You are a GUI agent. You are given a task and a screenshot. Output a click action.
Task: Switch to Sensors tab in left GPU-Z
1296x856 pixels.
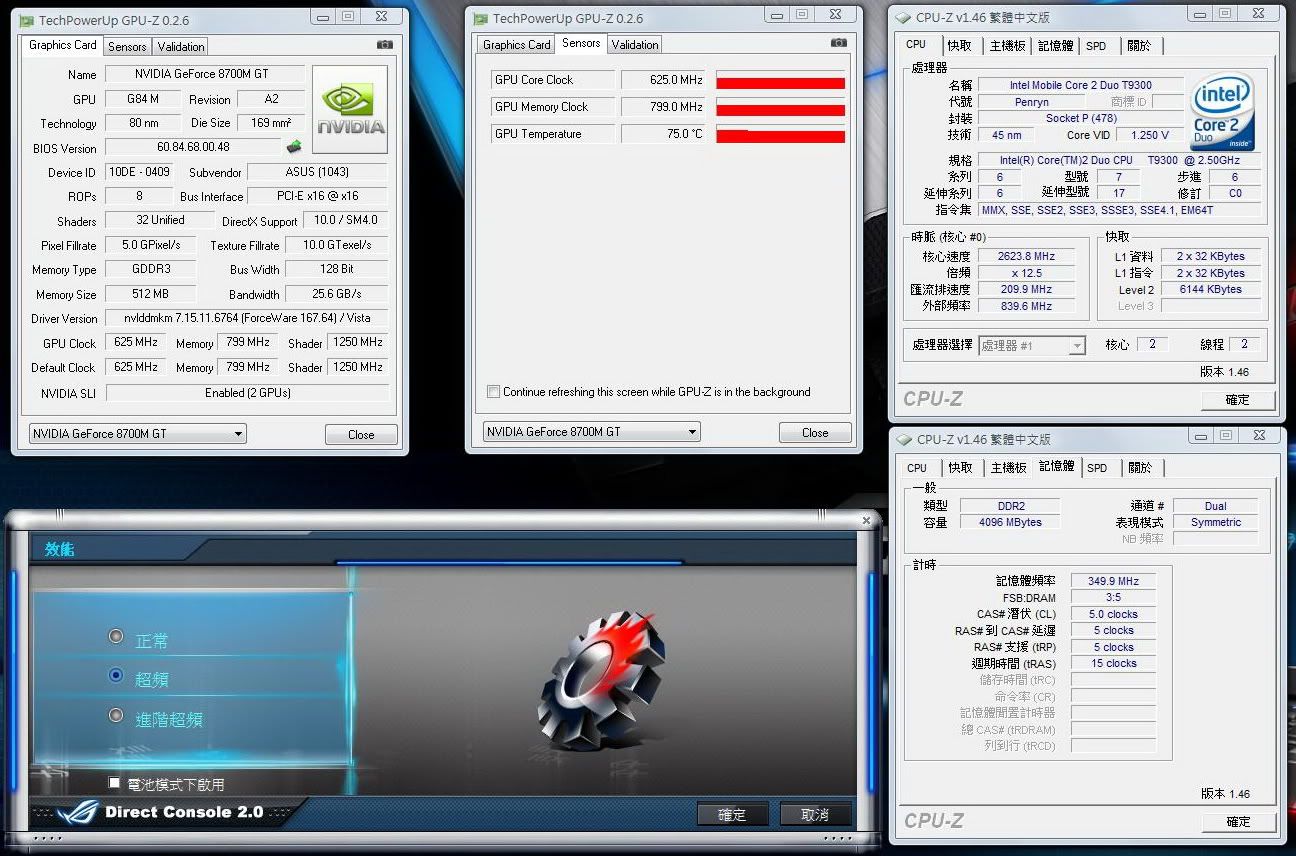[x=127, y=47]
